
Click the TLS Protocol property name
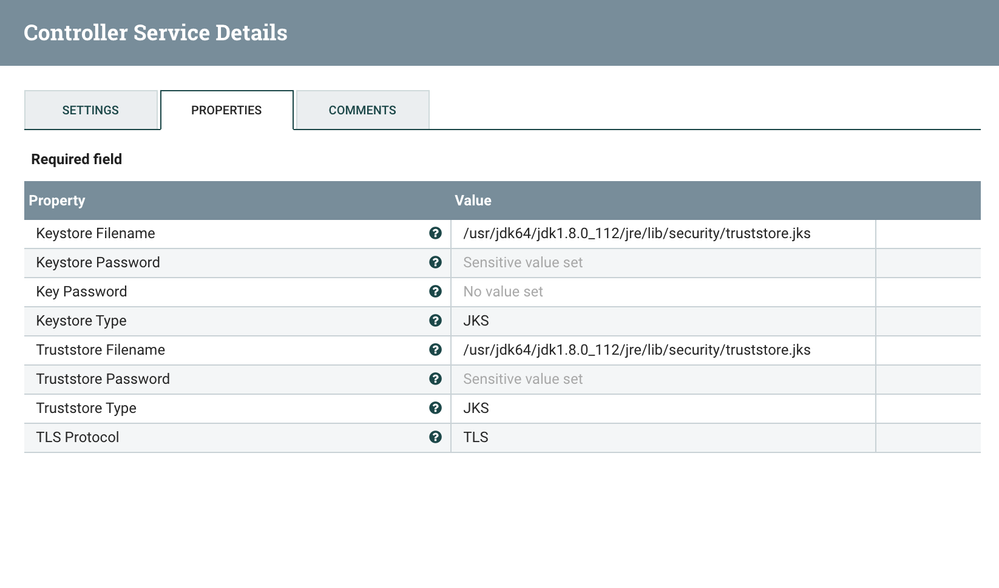pos(77,437)
